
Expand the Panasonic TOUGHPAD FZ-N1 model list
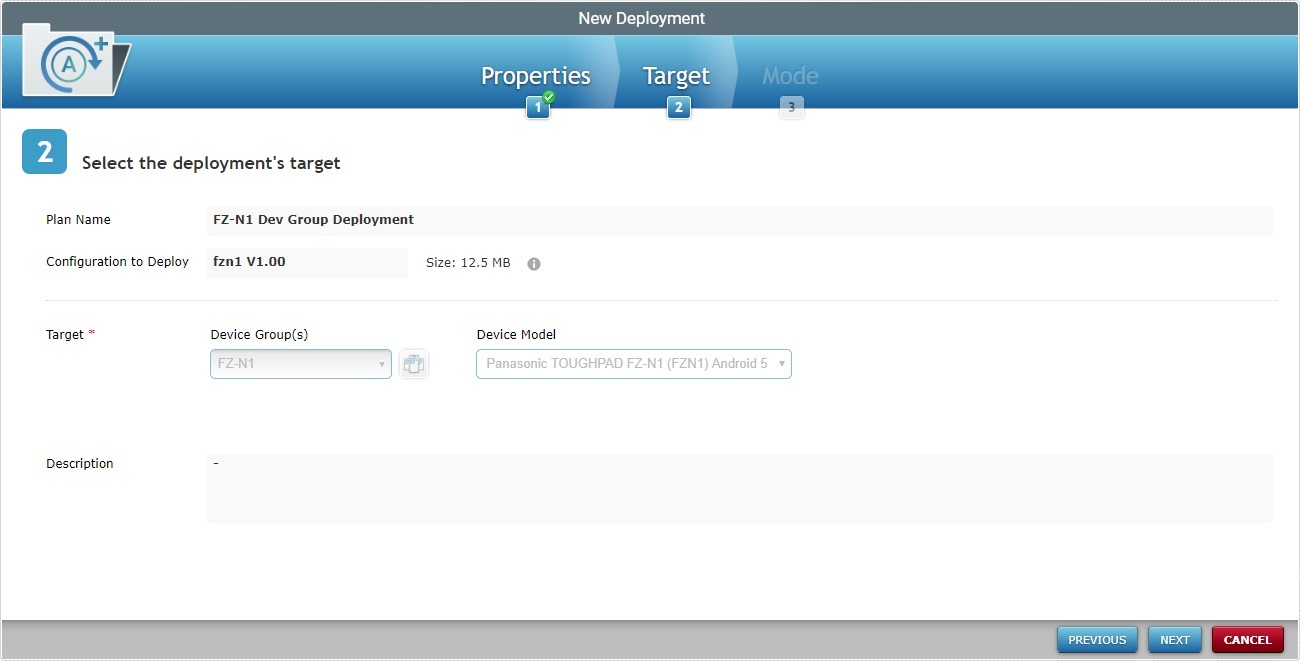pos(781,364)
